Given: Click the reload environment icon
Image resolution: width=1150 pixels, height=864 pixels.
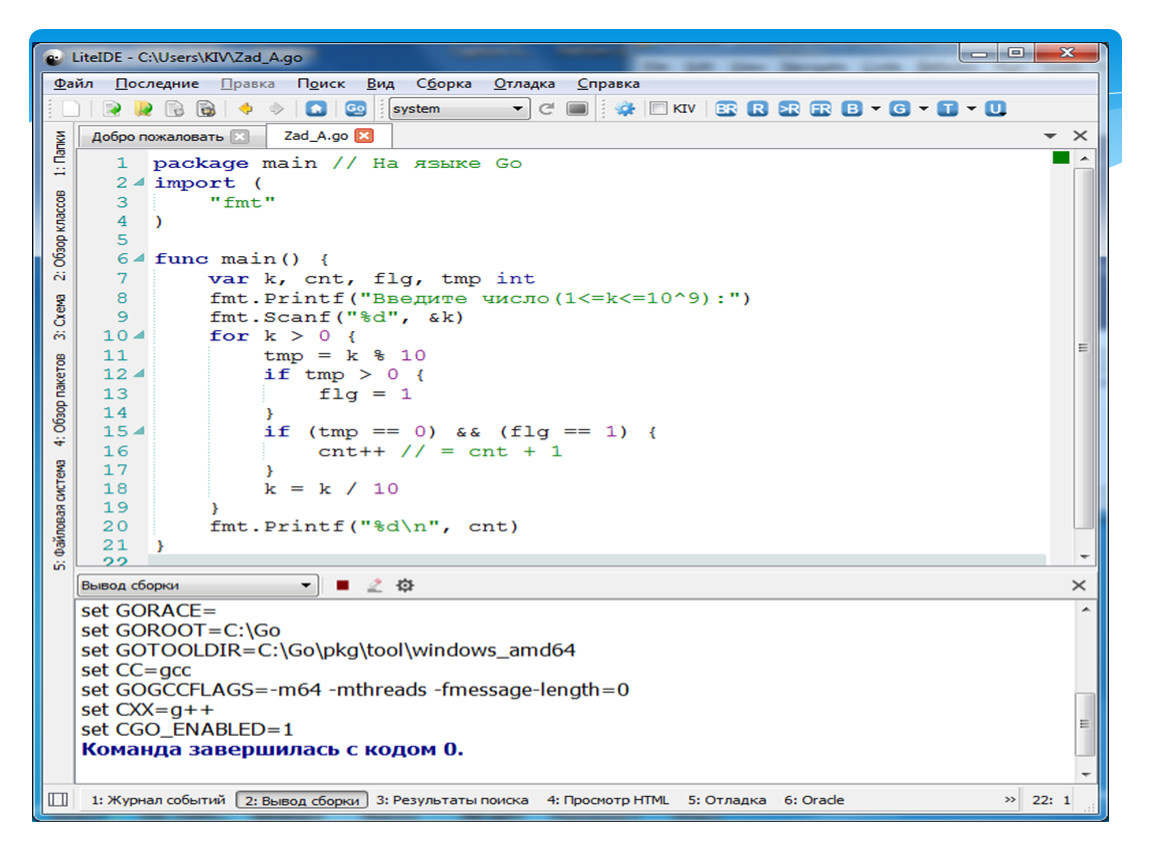Looking at the screenshot, I should pyautogui.click(x=546, y=109).
